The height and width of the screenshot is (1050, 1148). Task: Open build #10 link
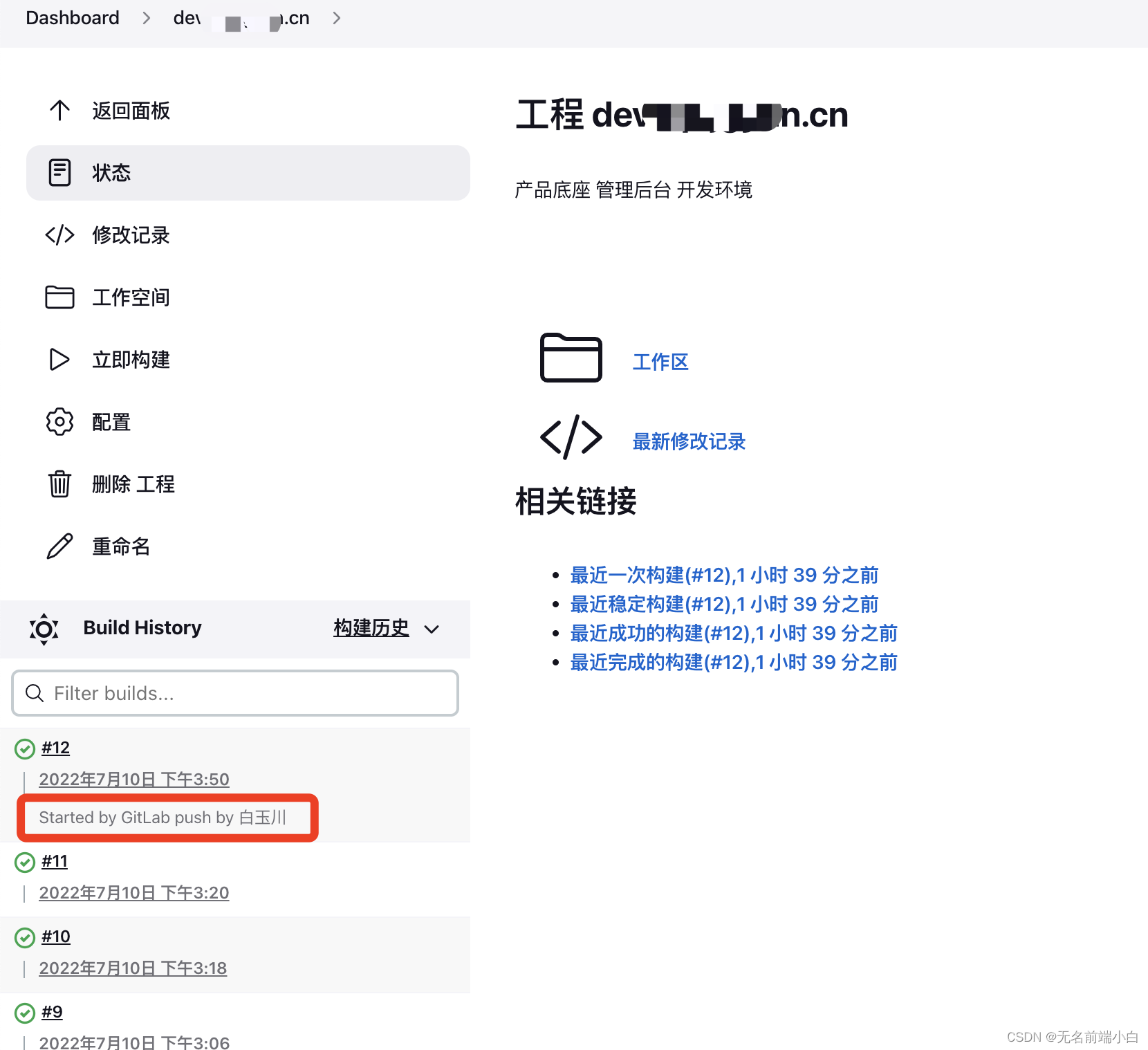point(56,937)
